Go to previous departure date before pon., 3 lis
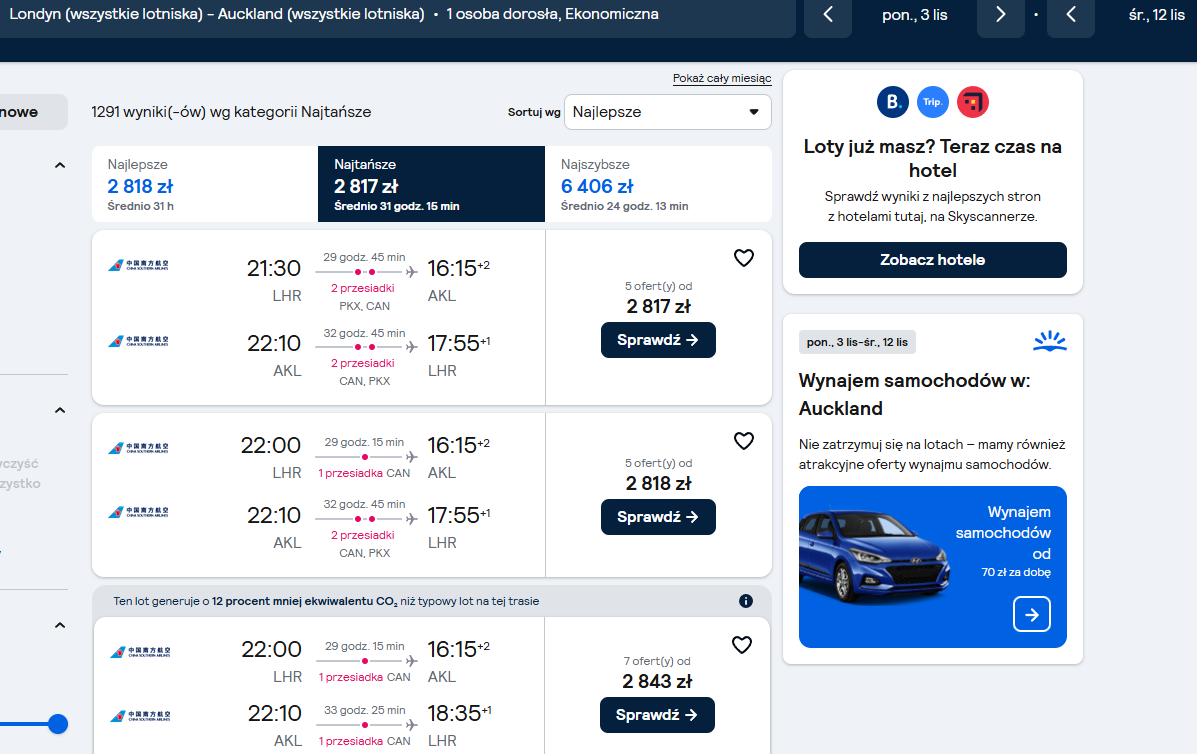The width and height of the screenshot is (1197, 754). coord(828,14)
